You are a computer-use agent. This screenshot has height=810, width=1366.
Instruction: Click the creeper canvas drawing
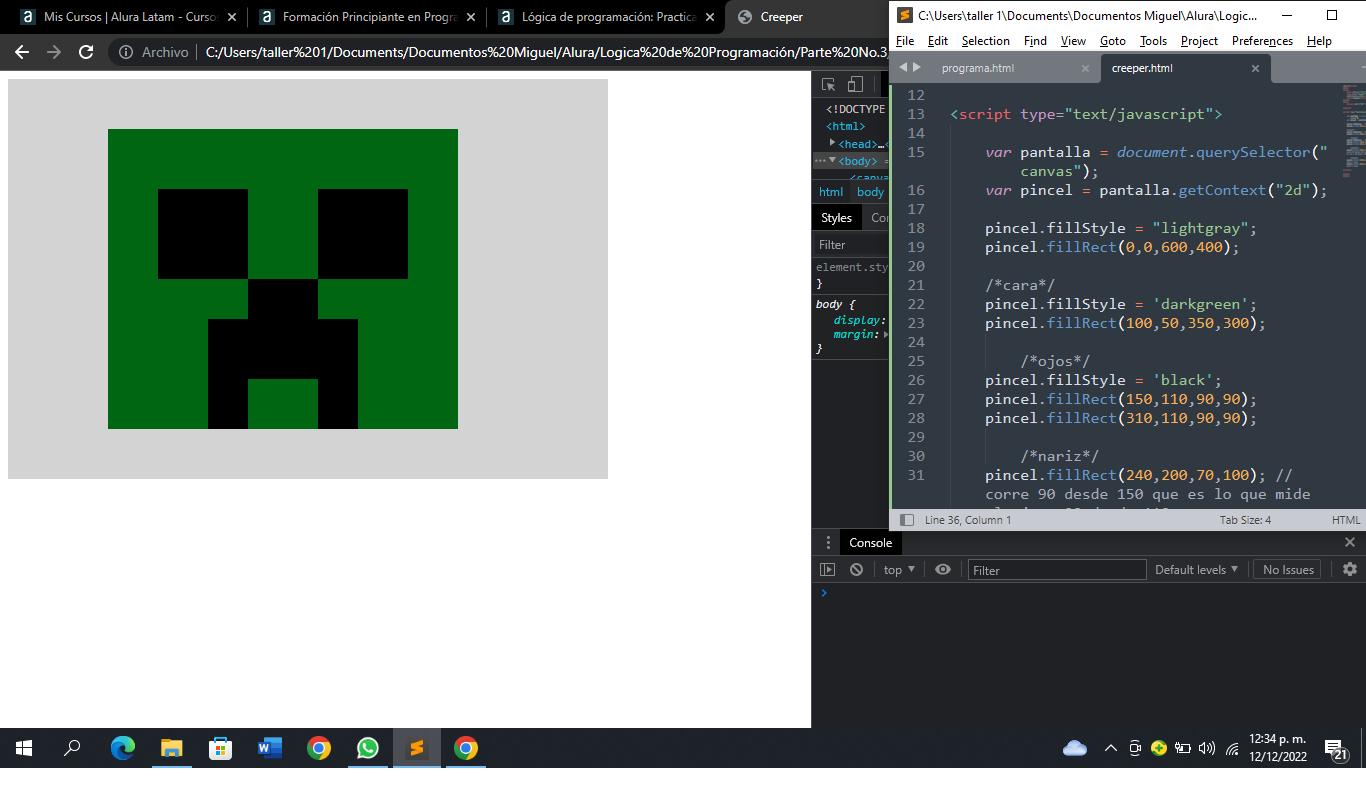click(308, 279)
